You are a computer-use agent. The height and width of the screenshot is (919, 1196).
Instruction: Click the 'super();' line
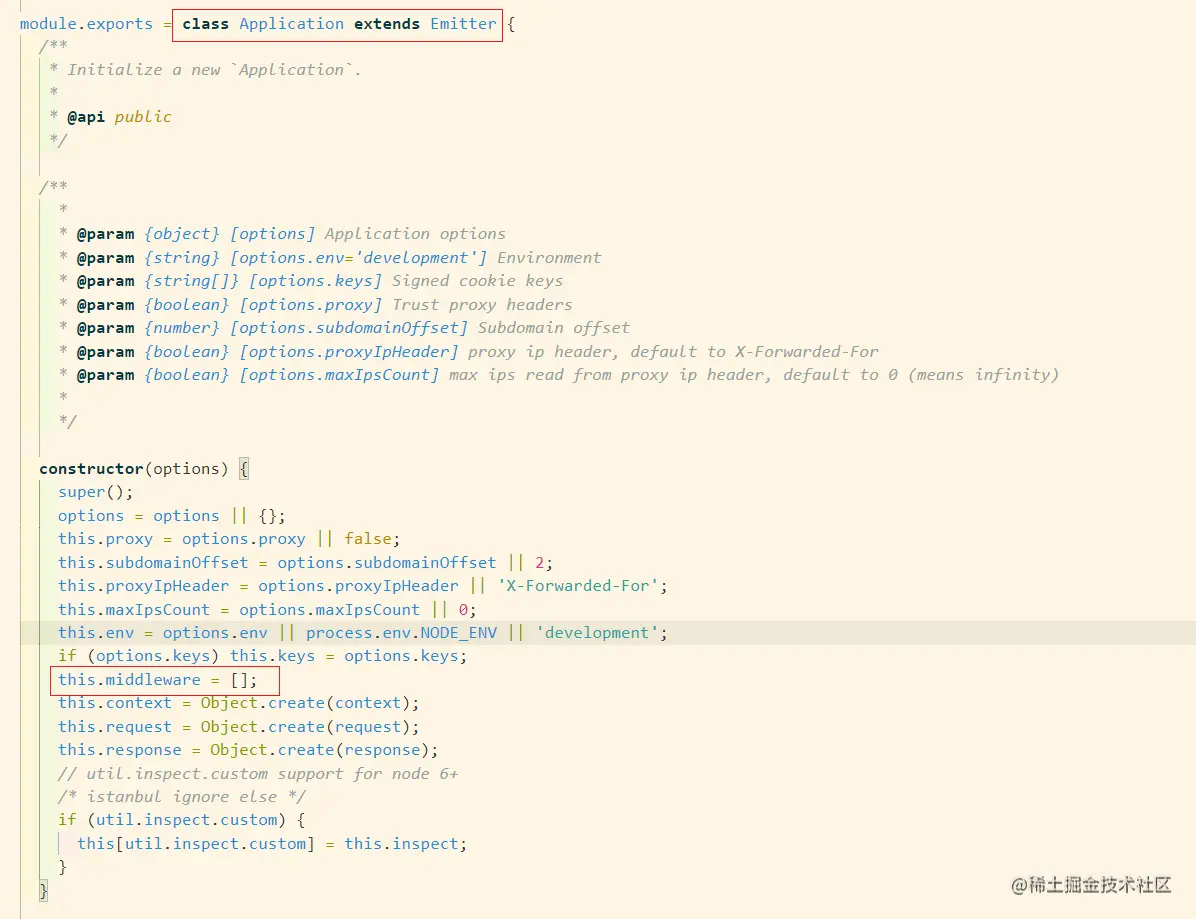[95, 492]
